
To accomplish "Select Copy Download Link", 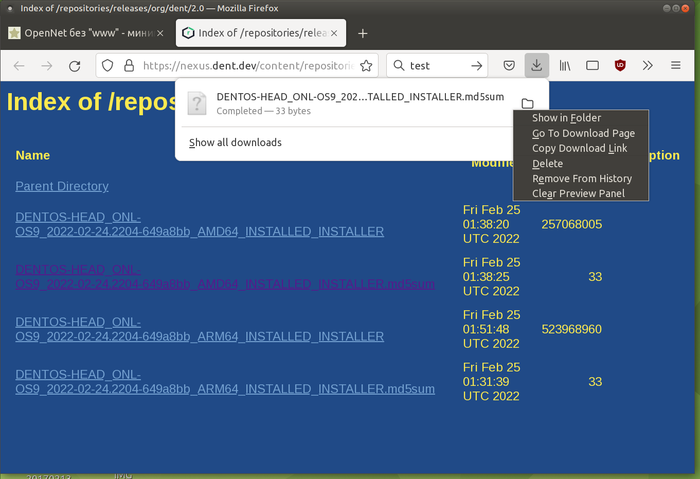I will 580,148.
